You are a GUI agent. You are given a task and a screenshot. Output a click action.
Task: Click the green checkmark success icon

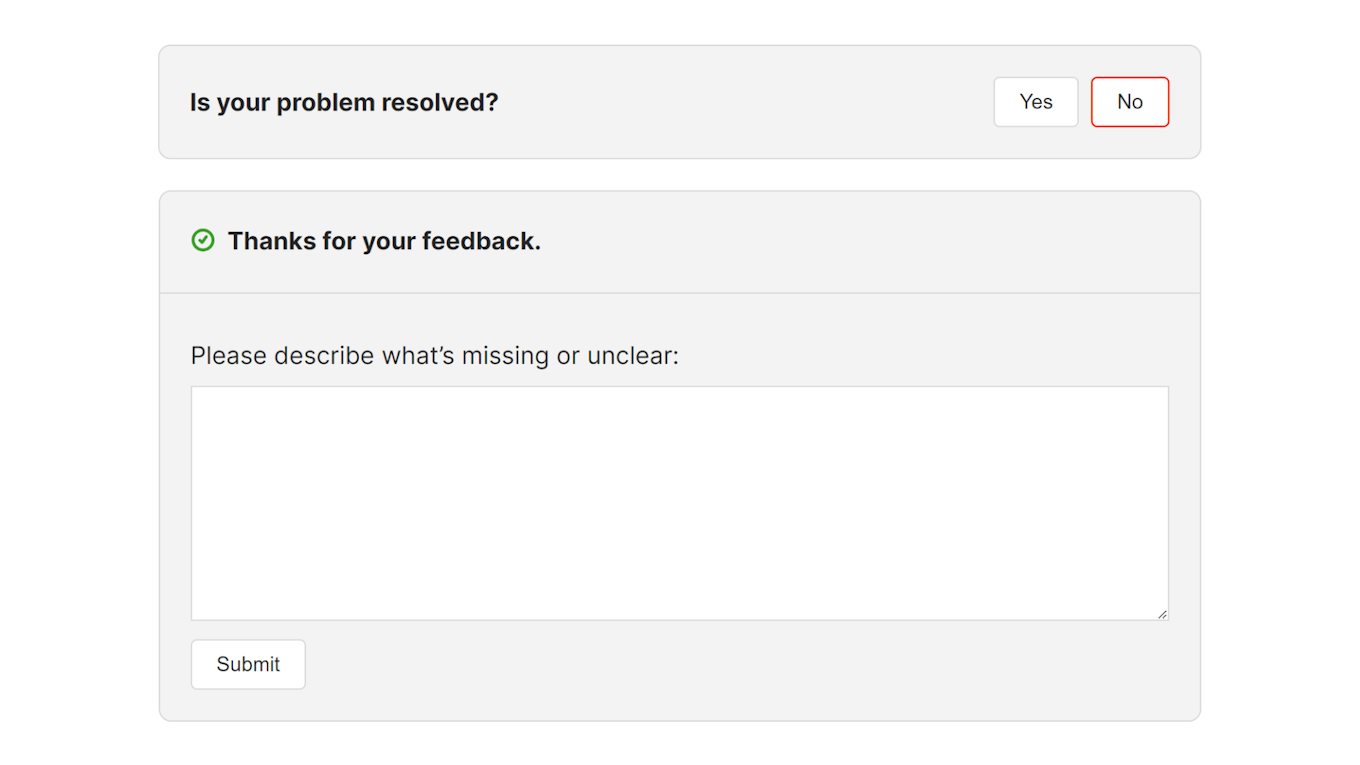(203, 240)
